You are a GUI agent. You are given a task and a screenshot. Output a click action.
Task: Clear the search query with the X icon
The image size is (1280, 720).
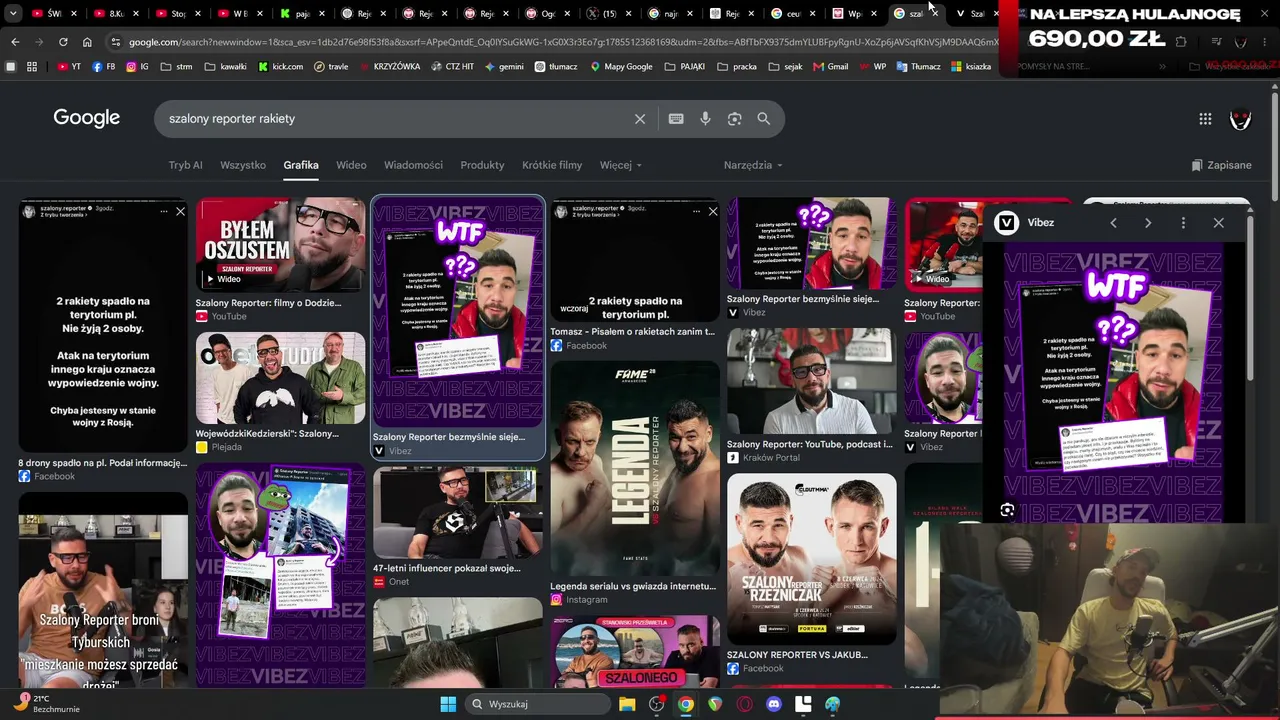point(640,119)
